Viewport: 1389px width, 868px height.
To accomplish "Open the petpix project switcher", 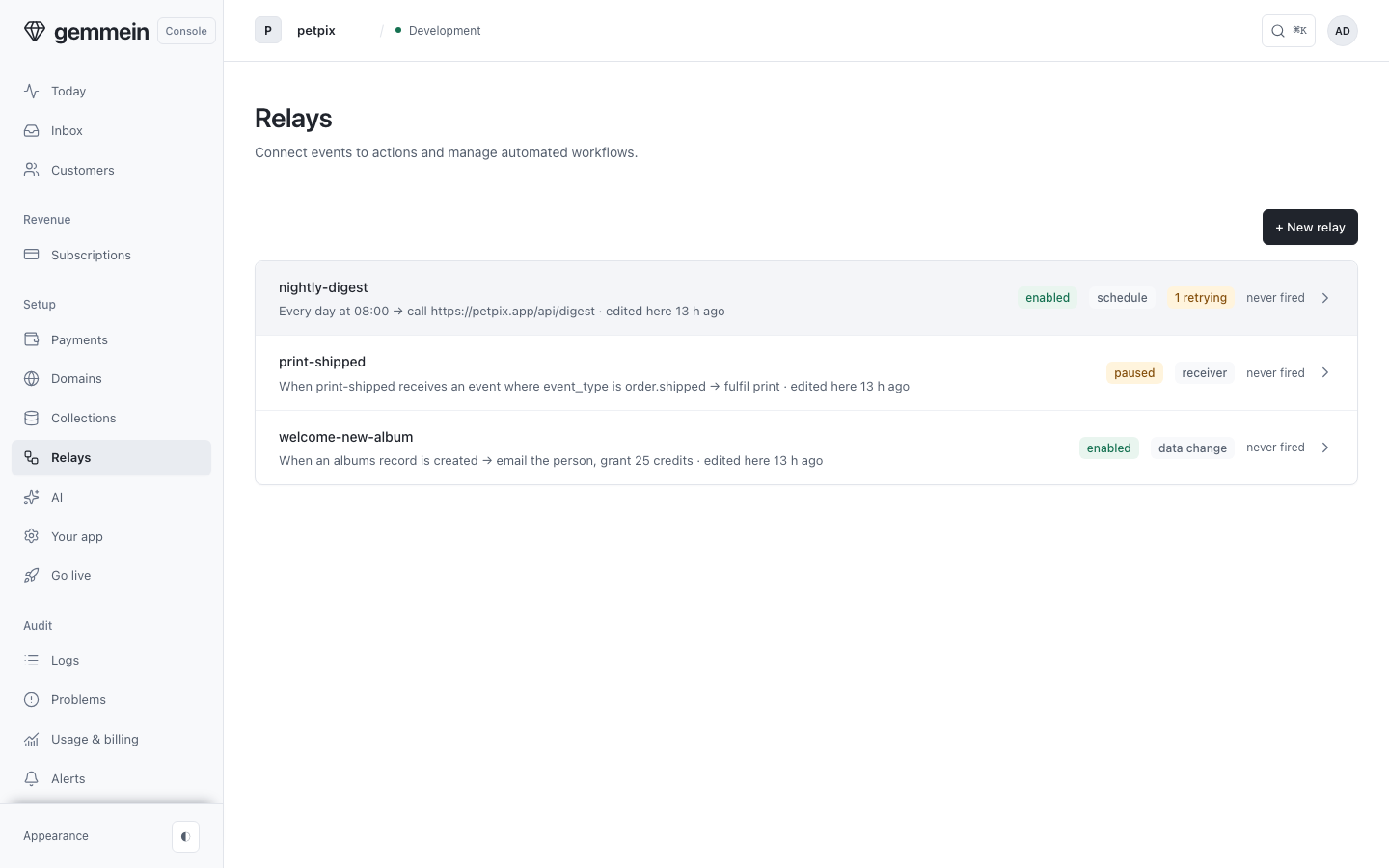I will pos(316,30).
